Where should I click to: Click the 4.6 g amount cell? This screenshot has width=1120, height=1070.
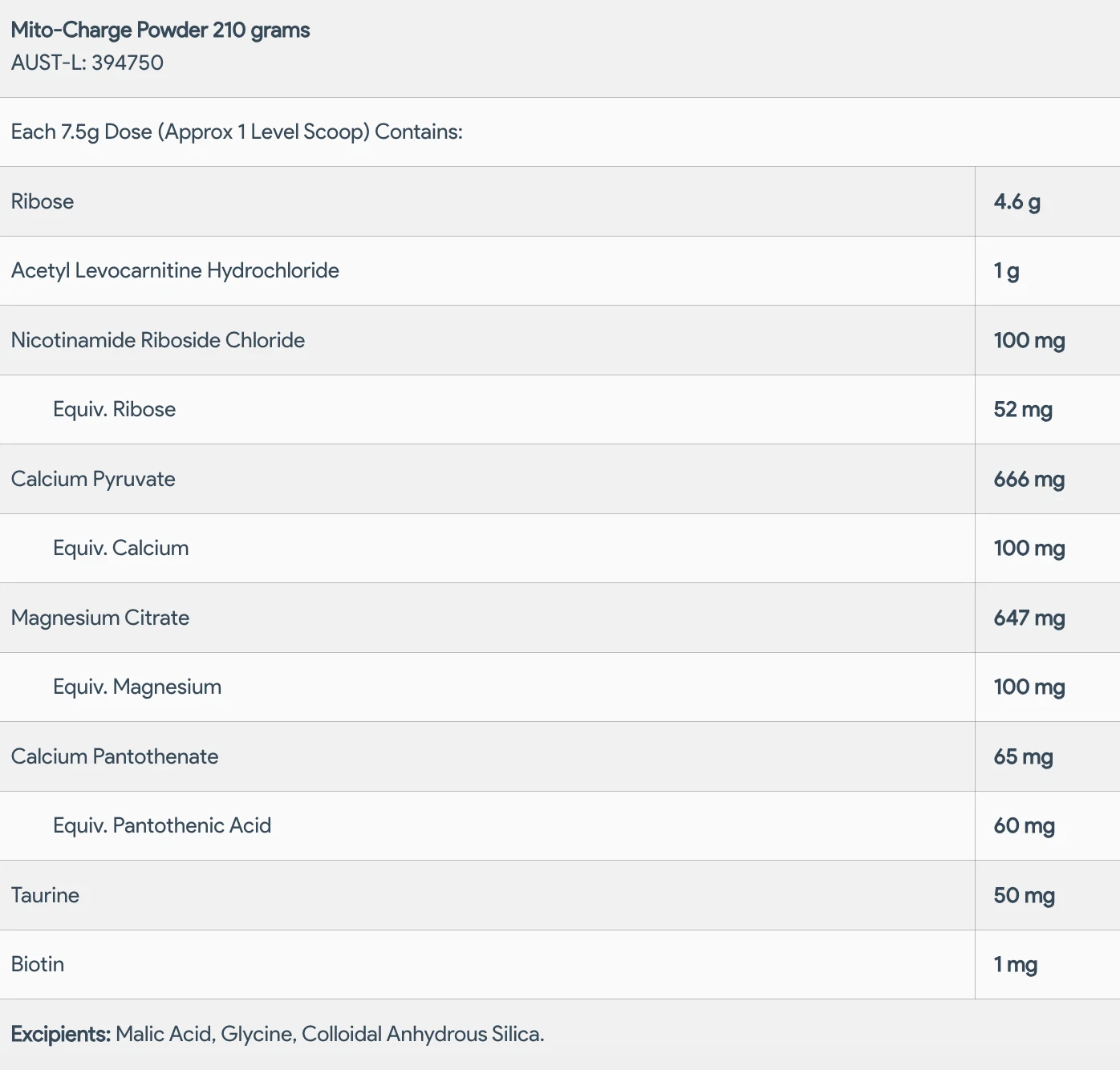tap(1047, 201)
